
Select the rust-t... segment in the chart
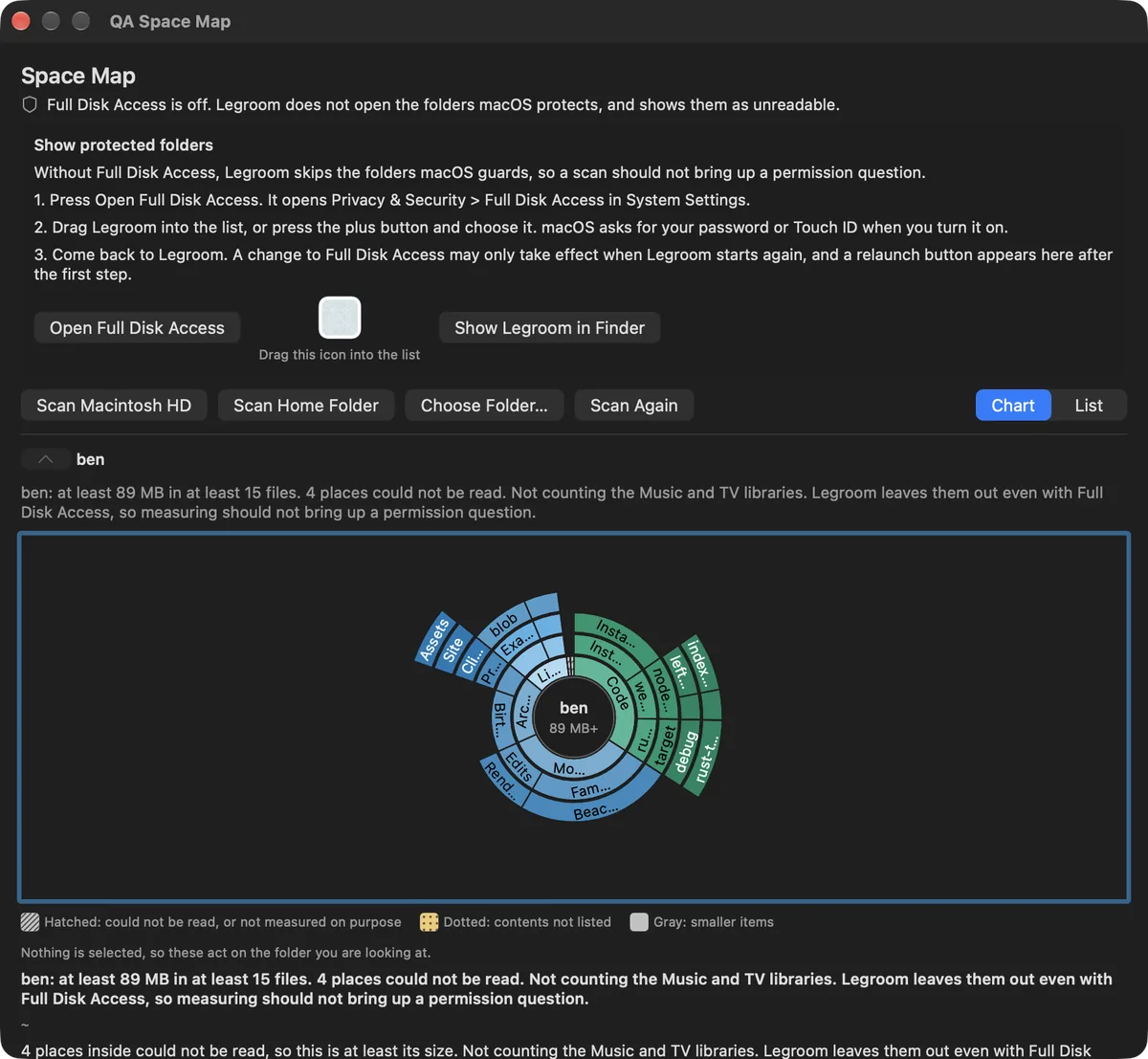point(706,758)
